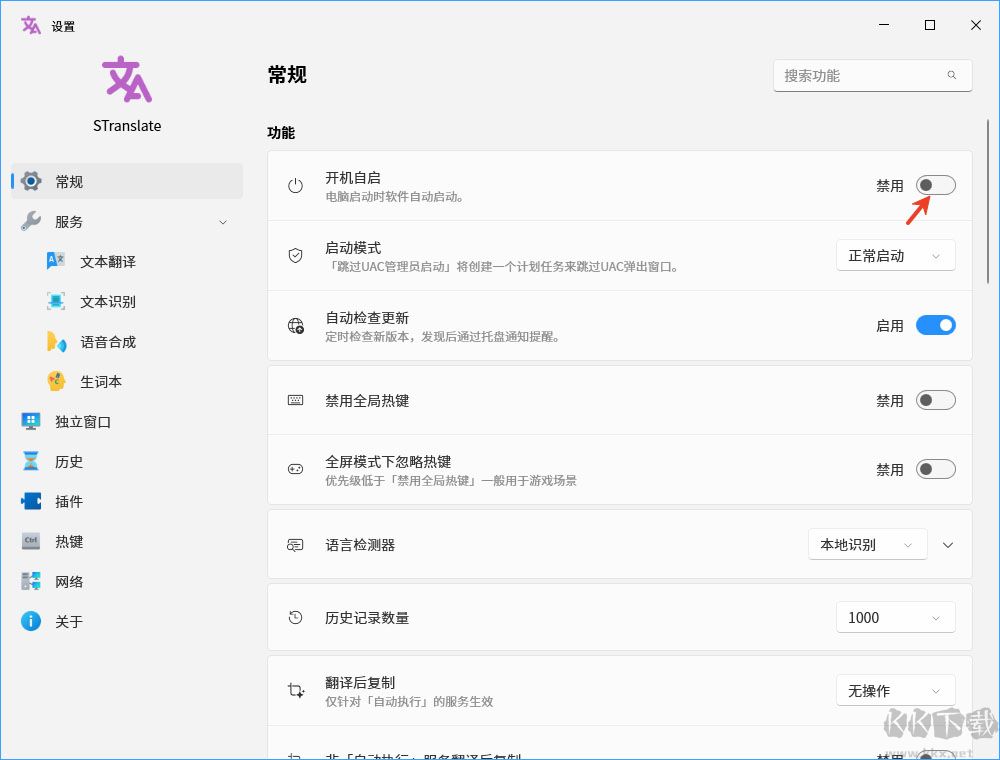Click the power icon beside 开机自启
The height and width of the screenshot is (760, 1000).
pos(295,186)
